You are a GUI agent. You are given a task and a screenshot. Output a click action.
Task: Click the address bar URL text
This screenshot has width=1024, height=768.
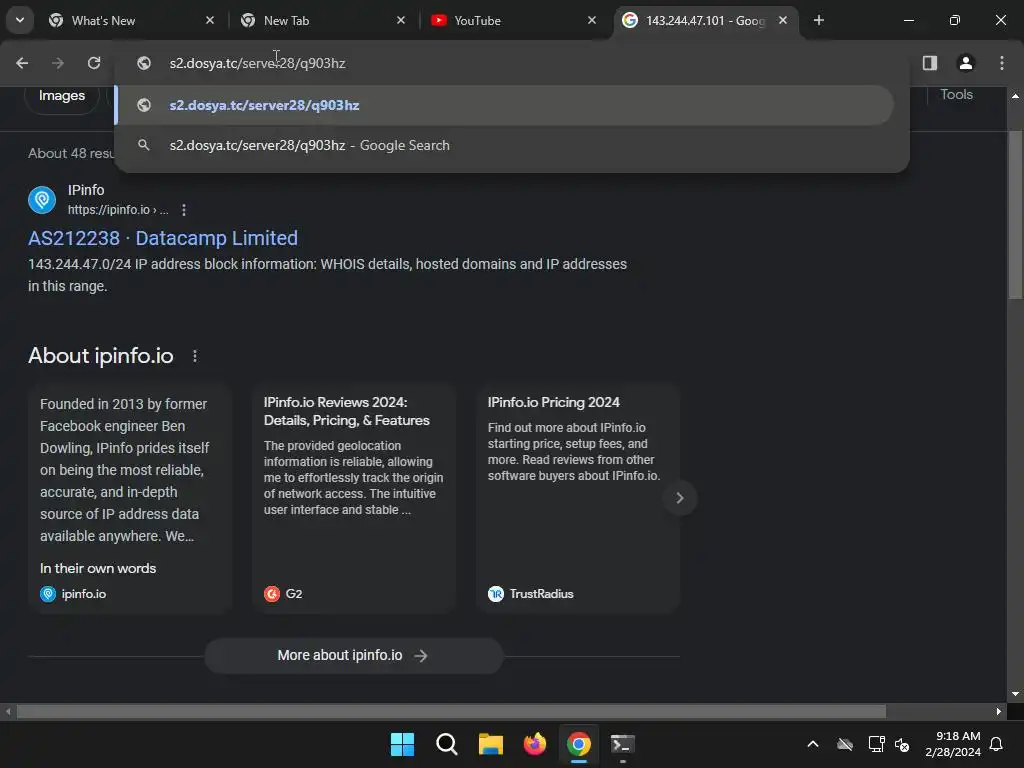pyautogui.click(x=257, y=63)
